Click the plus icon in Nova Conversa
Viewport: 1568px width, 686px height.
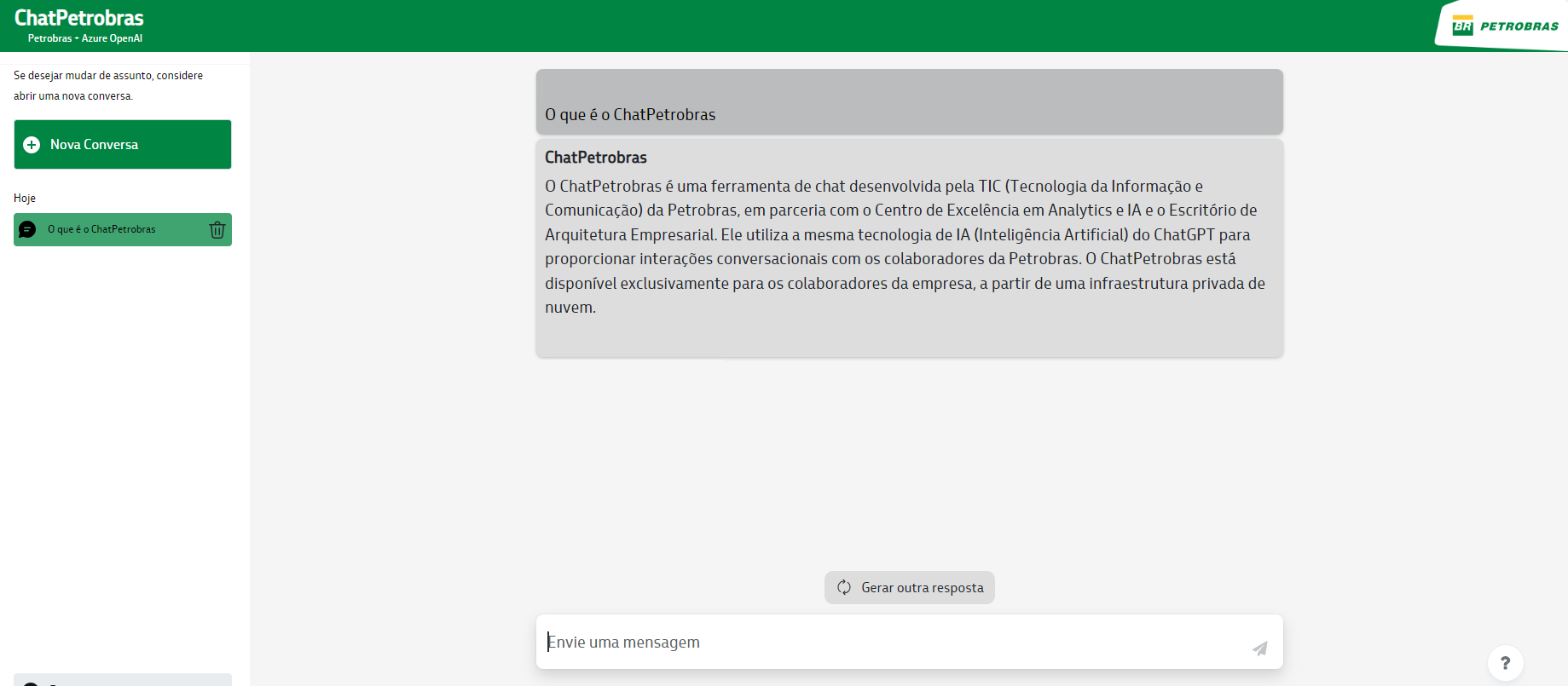(x=32, y=145)
